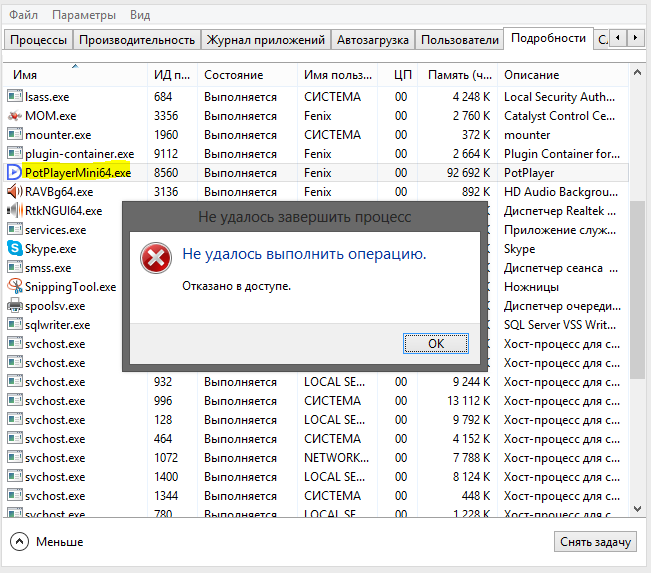Click the 448 K memory value
651x573 pixels.
click(476, 496)
